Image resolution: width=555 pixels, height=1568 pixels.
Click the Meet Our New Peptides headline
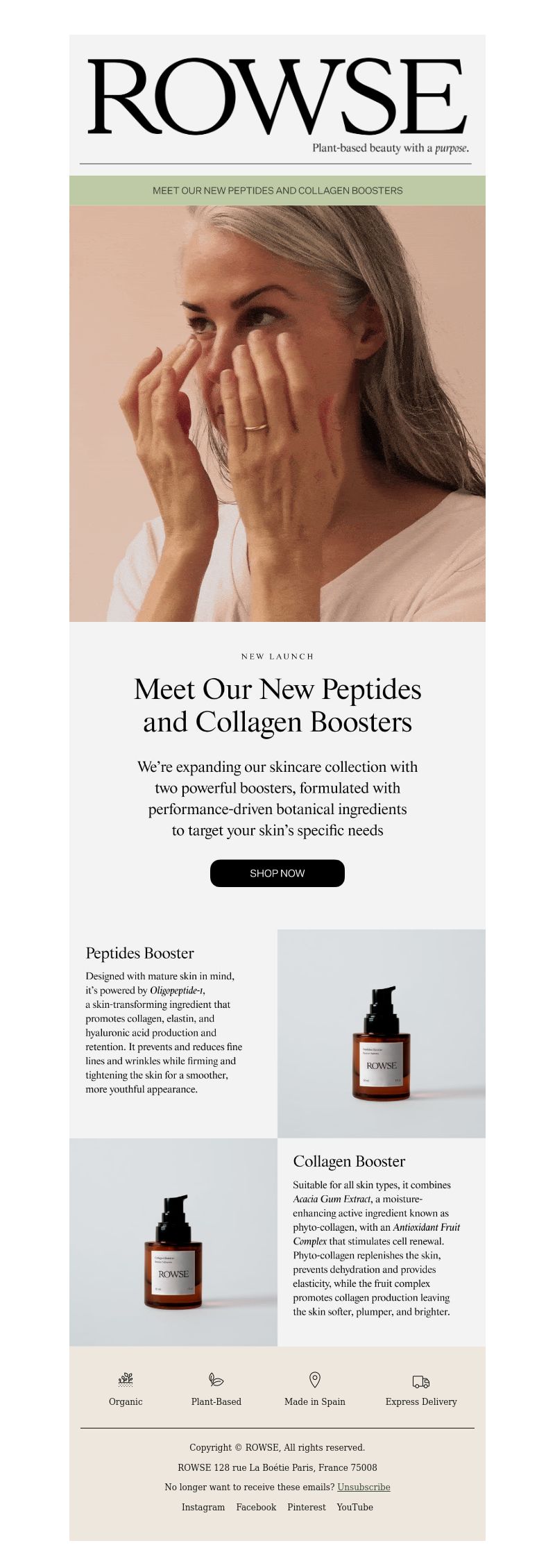277,705
